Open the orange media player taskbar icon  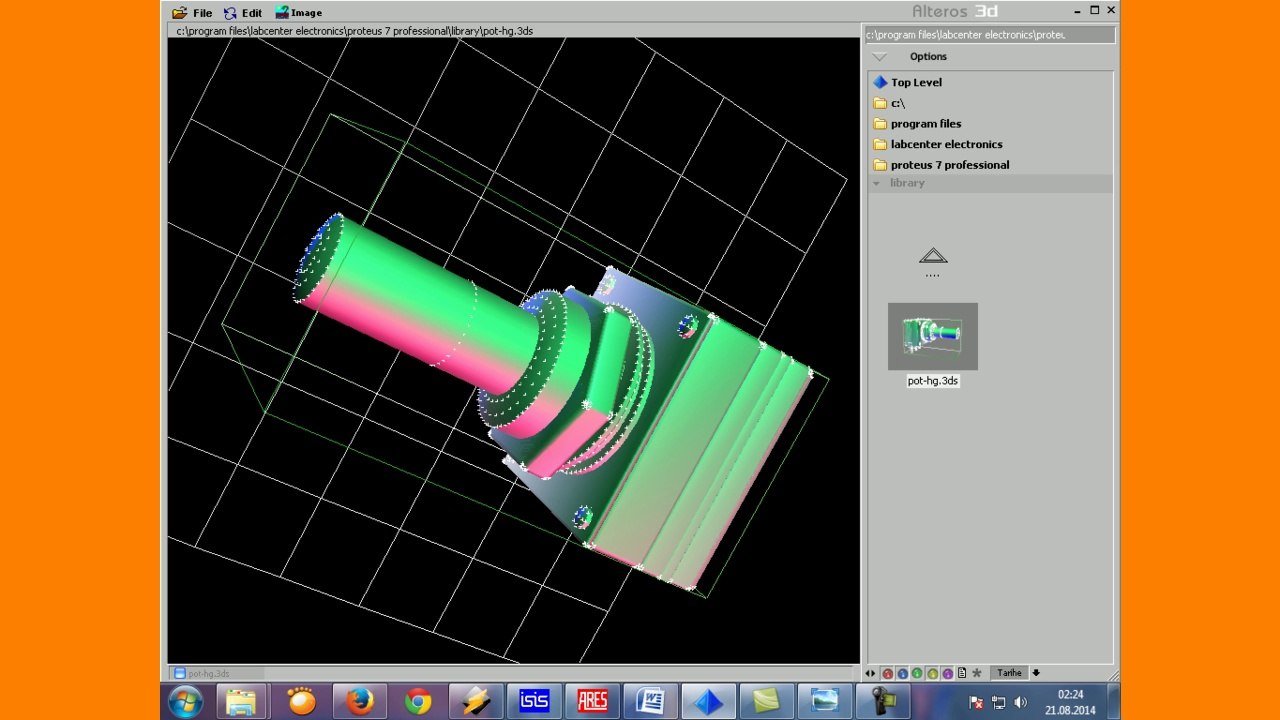click(x=301, y=702)
